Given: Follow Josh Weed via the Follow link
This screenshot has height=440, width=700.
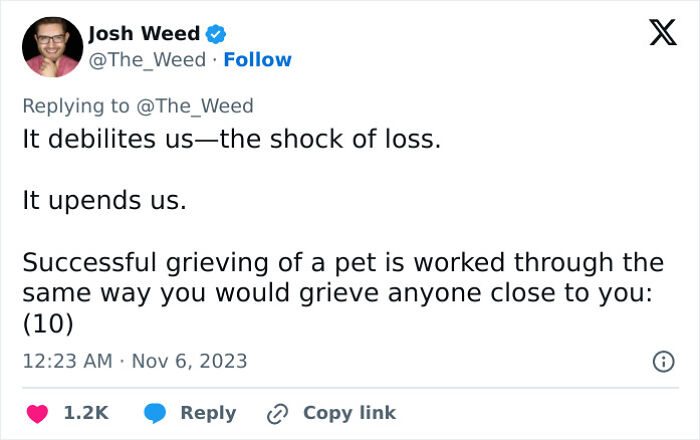Looking at the screenshot, I should [x=258, y=60].
